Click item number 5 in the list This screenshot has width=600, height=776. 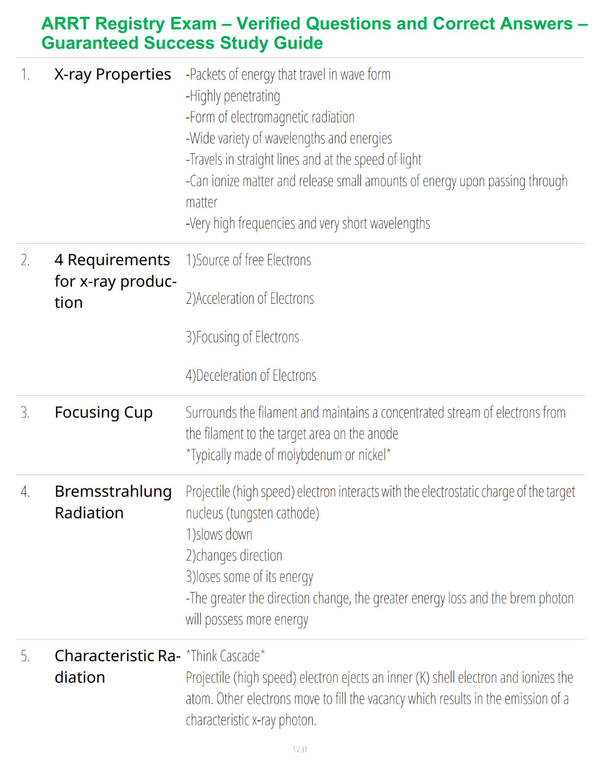point(25,656)
